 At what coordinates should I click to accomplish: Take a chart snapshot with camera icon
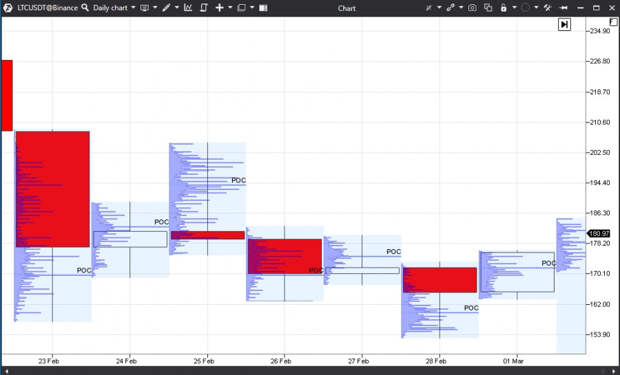click(472, 8)
